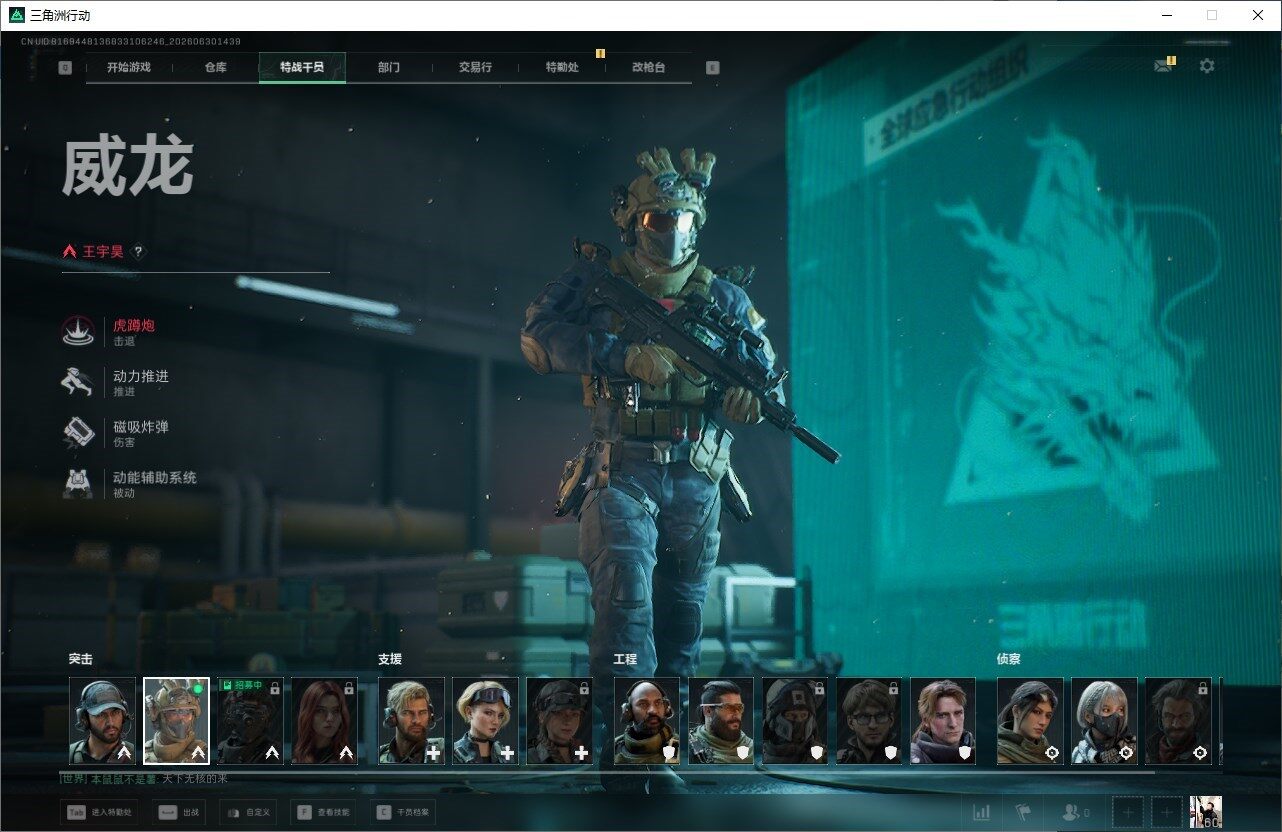Screen dimensions: 1282x832
Task: Click the 干员档案 button
Action: [403, 812]
